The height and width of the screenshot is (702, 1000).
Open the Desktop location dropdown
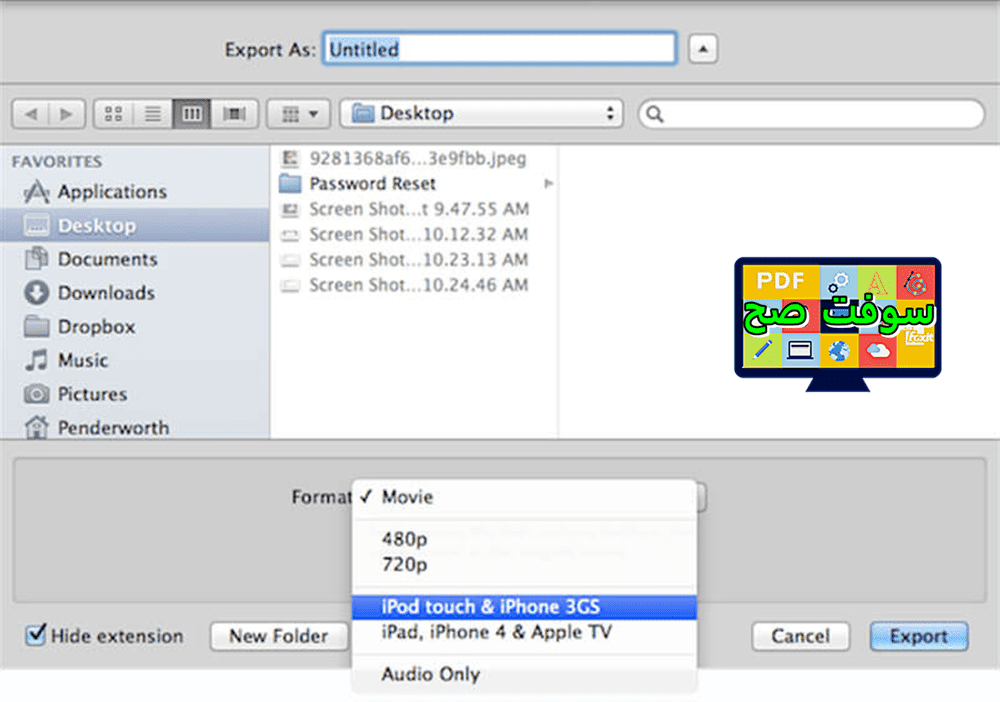(480, 113)
